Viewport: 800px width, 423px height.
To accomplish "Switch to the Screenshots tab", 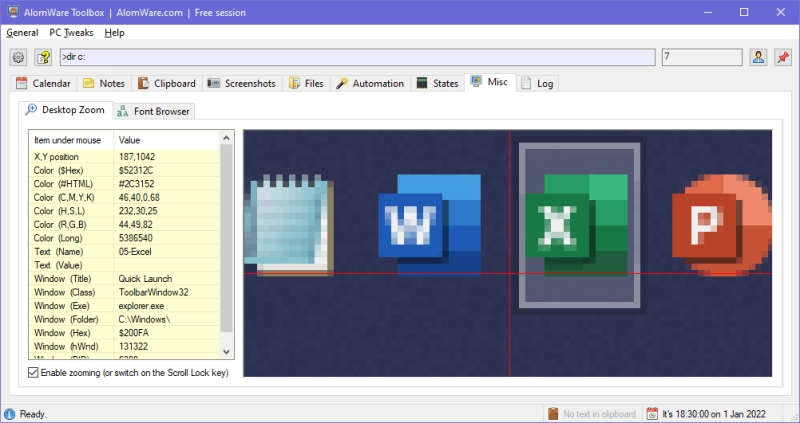I will tap(242, 83).
